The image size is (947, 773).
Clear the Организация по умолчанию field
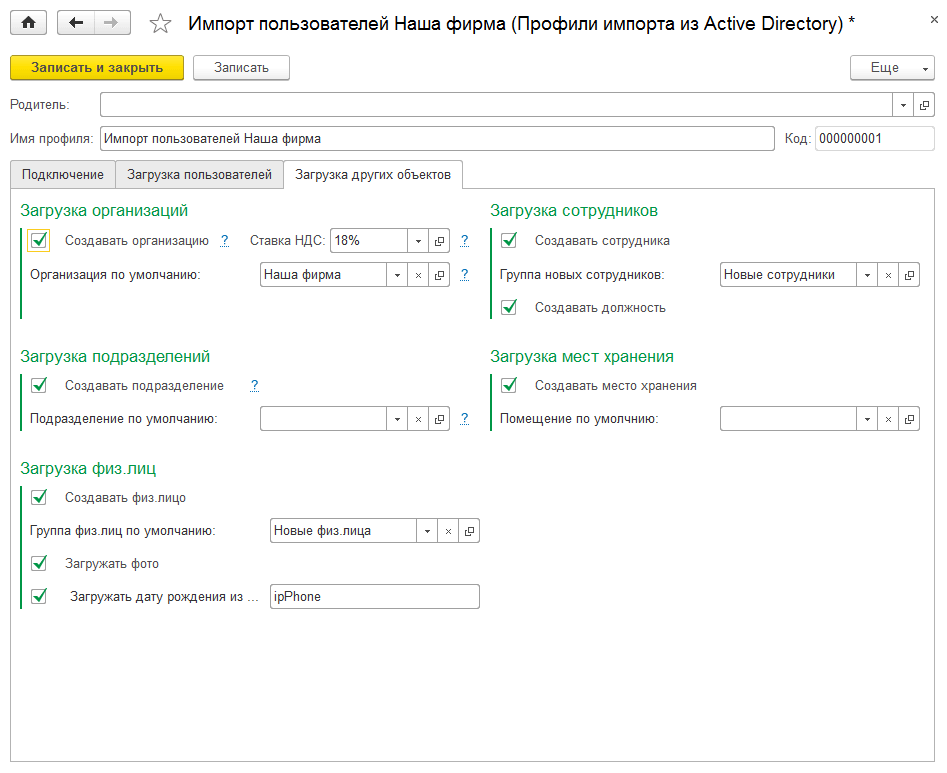tap(418, 274)
